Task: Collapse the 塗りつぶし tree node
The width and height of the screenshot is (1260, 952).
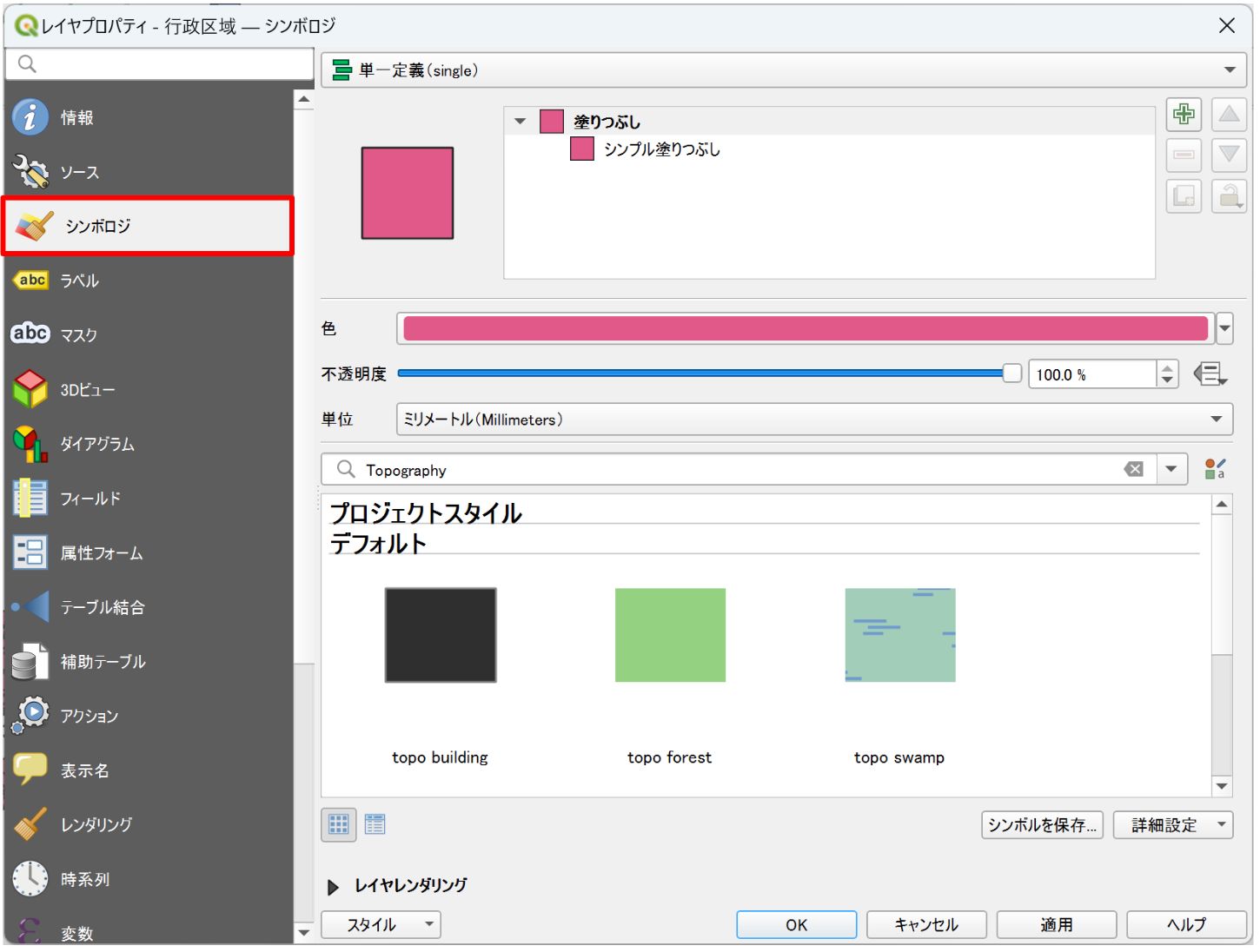Action: (521, 122)
